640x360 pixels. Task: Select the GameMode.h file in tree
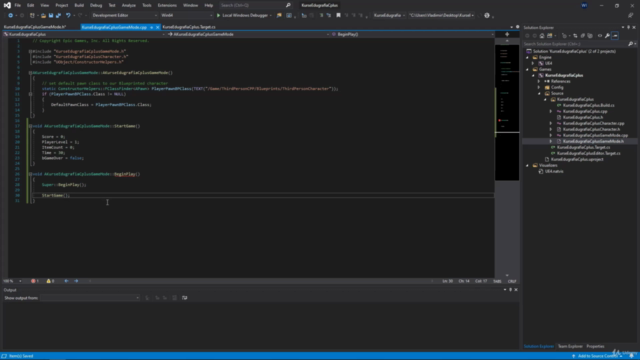pyautogui.click(x=593, y=141)
